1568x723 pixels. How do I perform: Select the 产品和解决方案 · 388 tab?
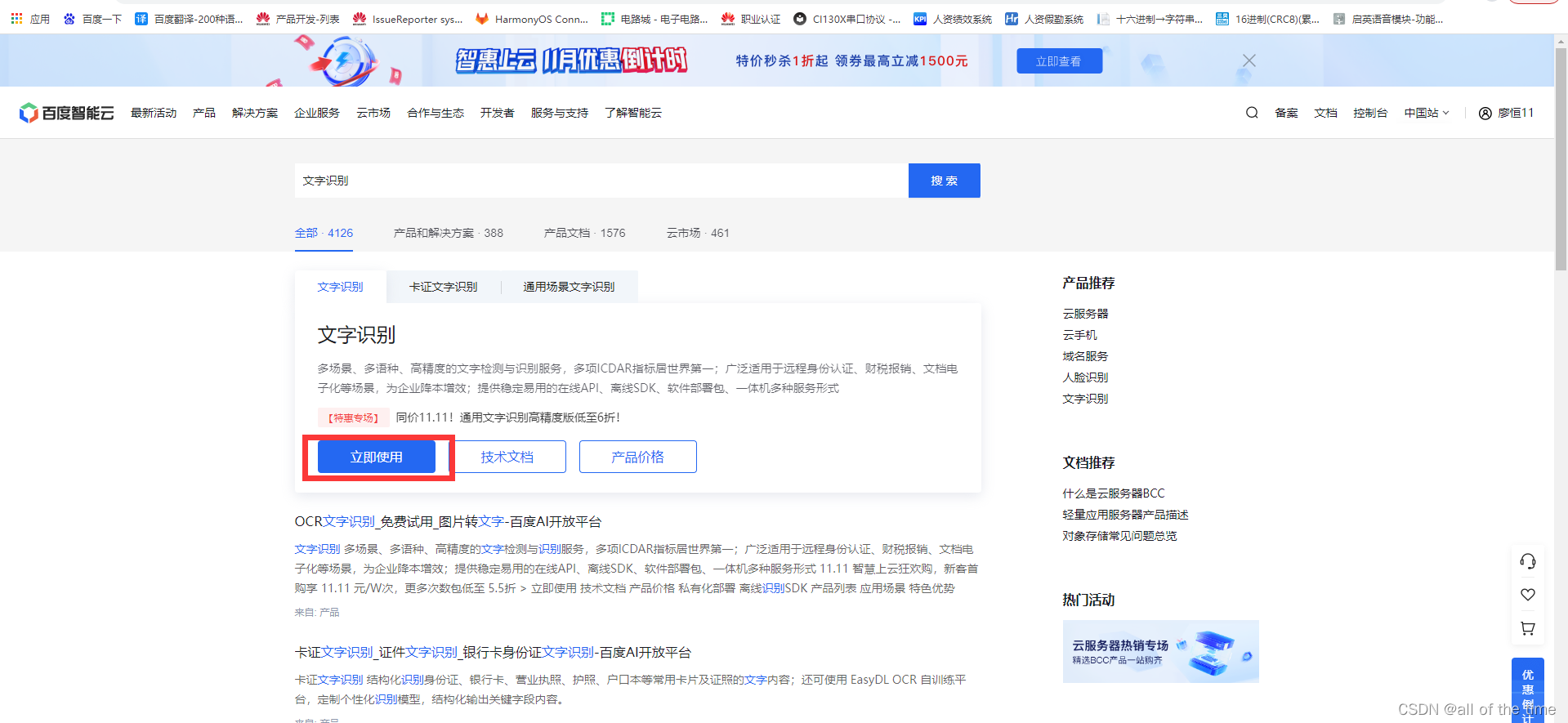[448, 233]
